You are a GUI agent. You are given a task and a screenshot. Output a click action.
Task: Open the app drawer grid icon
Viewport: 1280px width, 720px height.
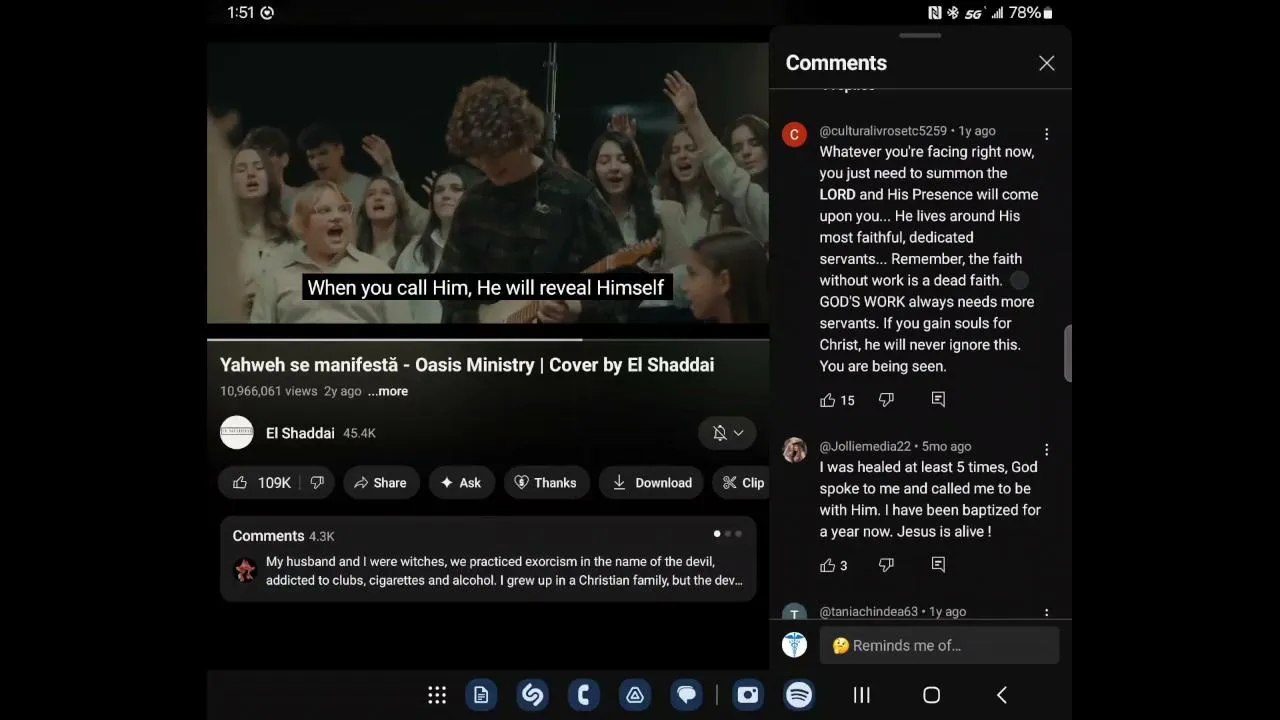[437, 695]
